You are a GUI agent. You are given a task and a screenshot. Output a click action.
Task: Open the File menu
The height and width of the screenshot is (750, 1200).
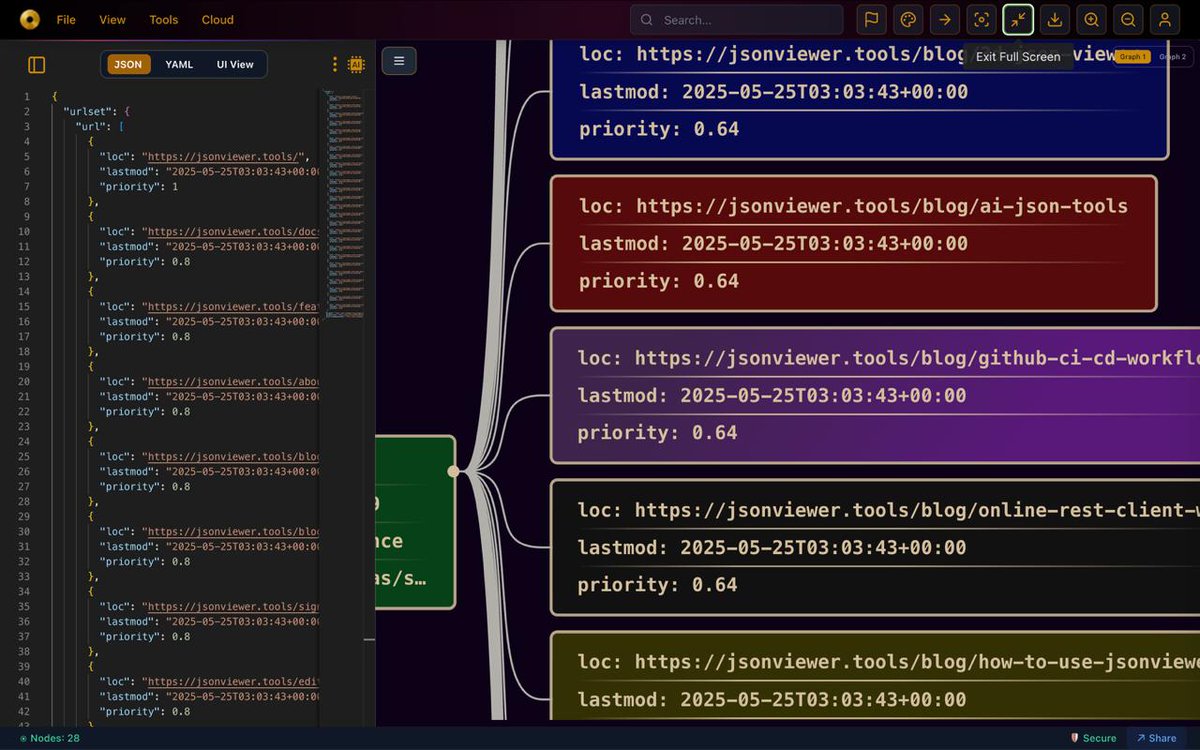click(66, 19)
